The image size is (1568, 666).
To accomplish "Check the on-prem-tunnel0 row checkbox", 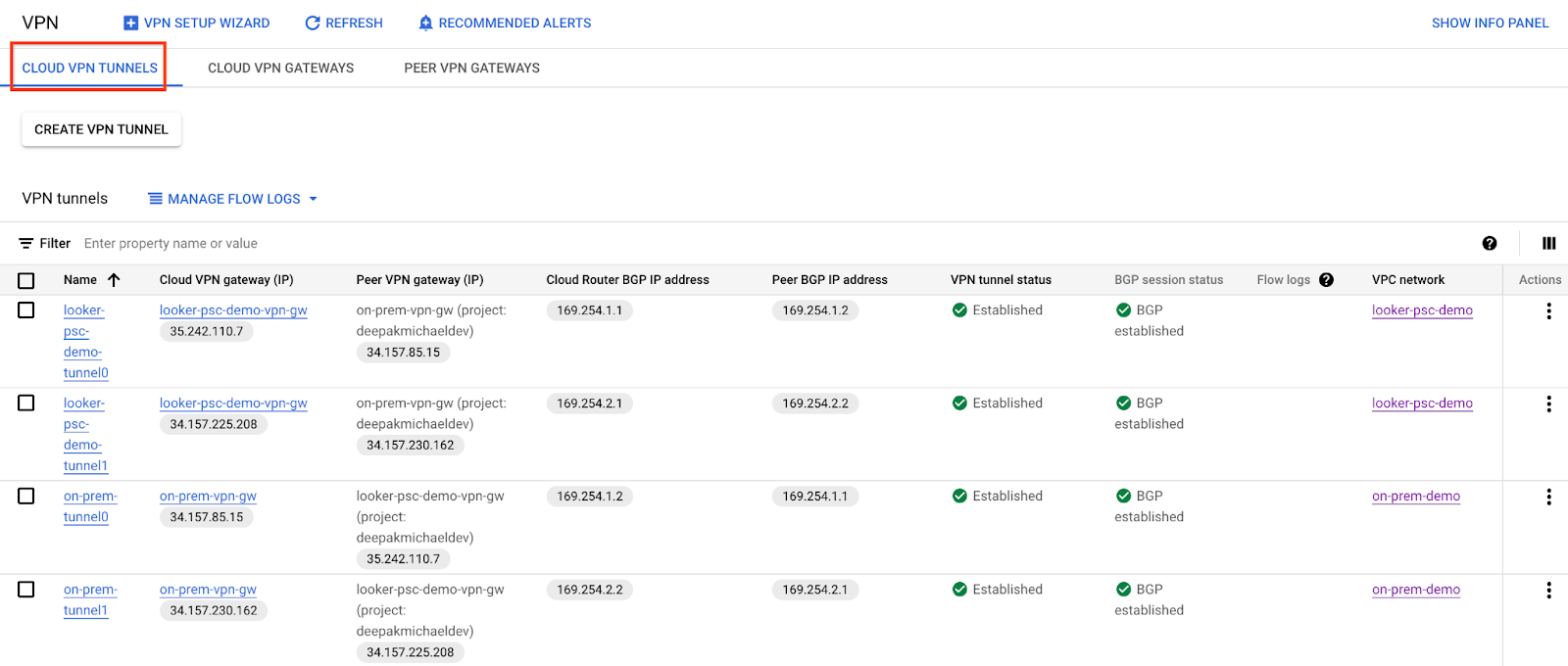I will 26,497.
